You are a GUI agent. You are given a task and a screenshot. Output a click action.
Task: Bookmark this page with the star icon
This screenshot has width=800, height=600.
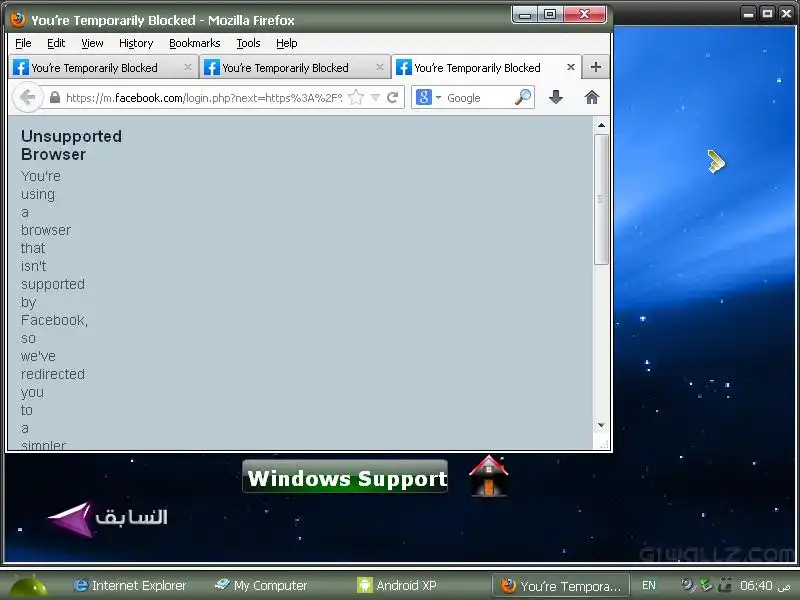tap(356, 97)
